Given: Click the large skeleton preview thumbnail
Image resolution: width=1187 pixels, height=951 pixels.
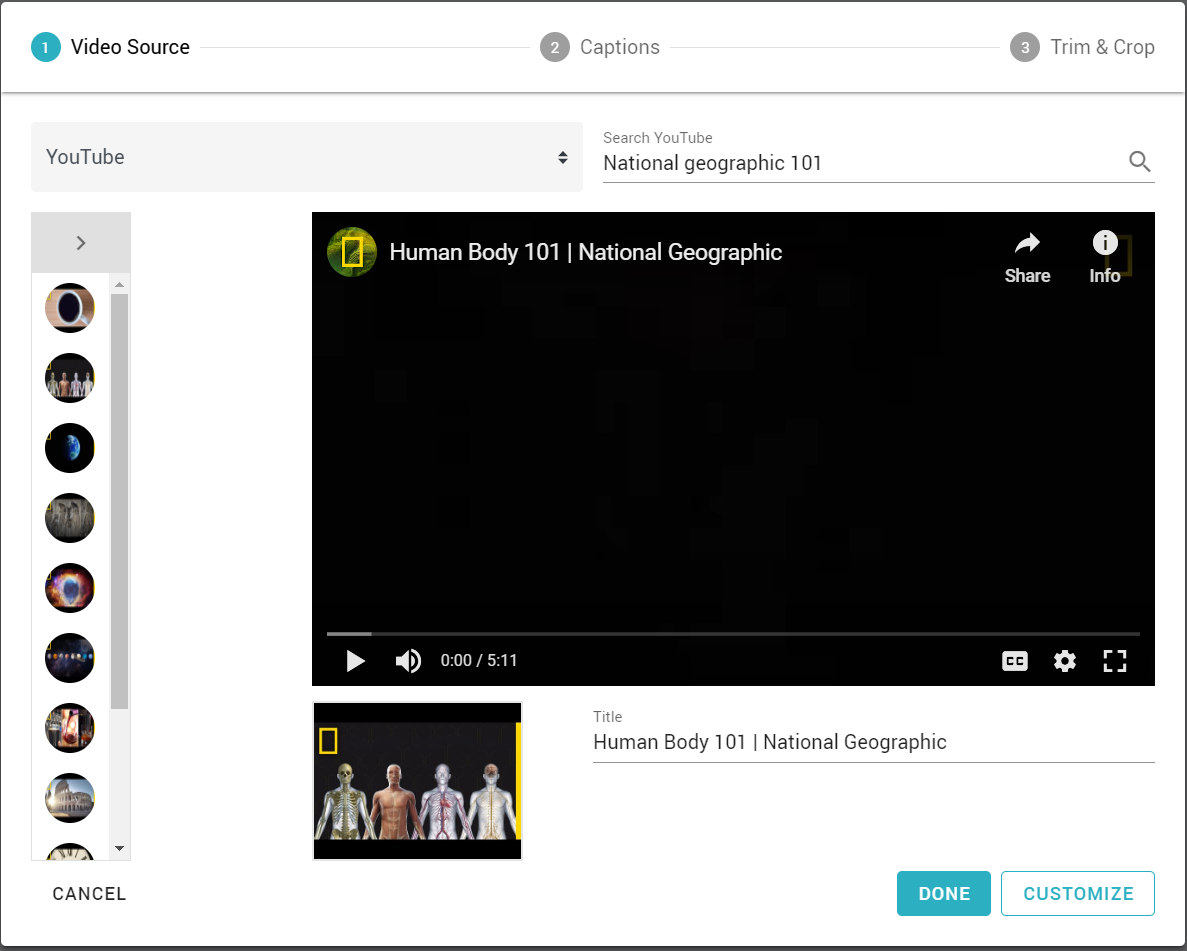Looking at the screenshot, I should (418, 781).
